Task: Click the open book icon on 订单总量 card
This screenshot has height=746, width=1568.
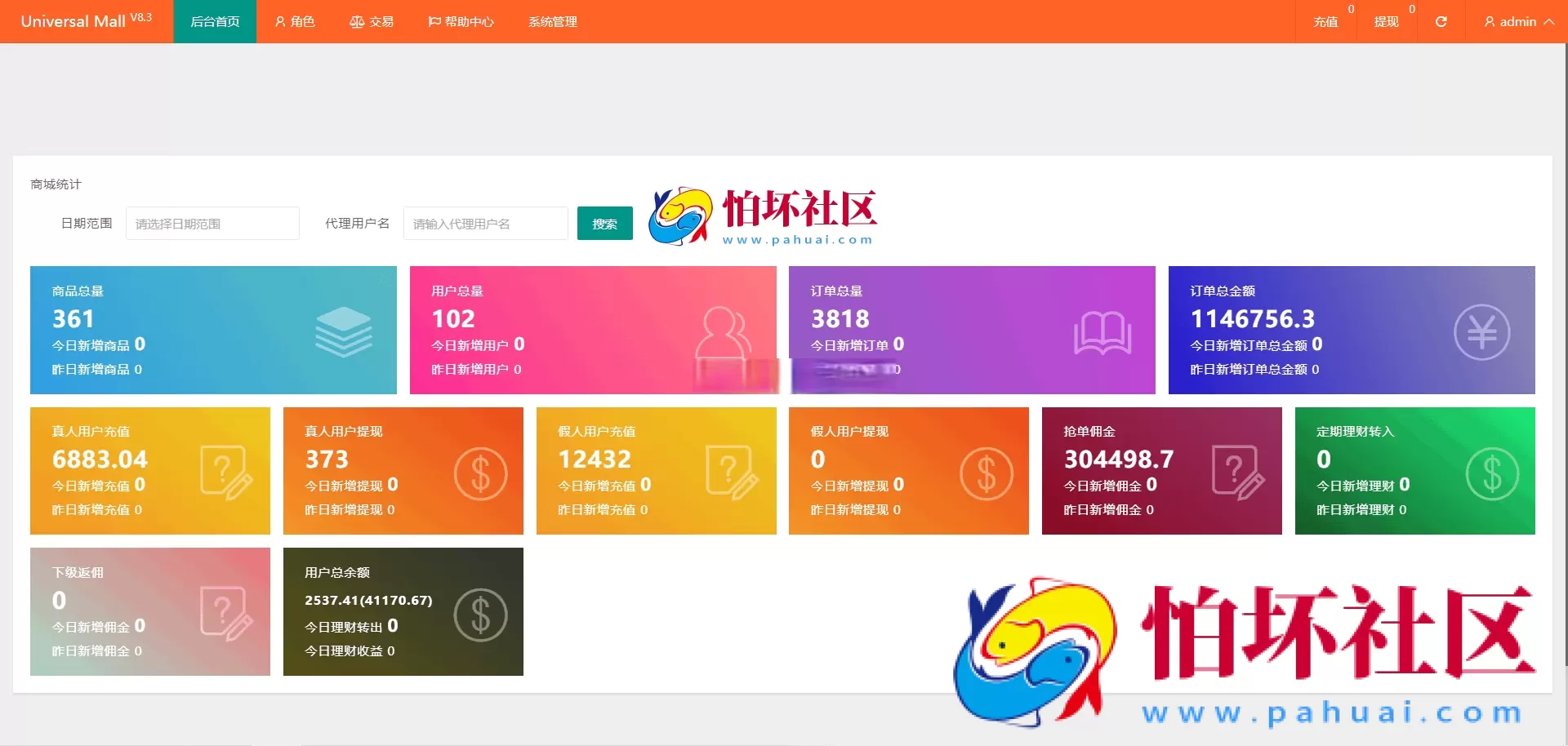Action: [x=1102, y=331]
